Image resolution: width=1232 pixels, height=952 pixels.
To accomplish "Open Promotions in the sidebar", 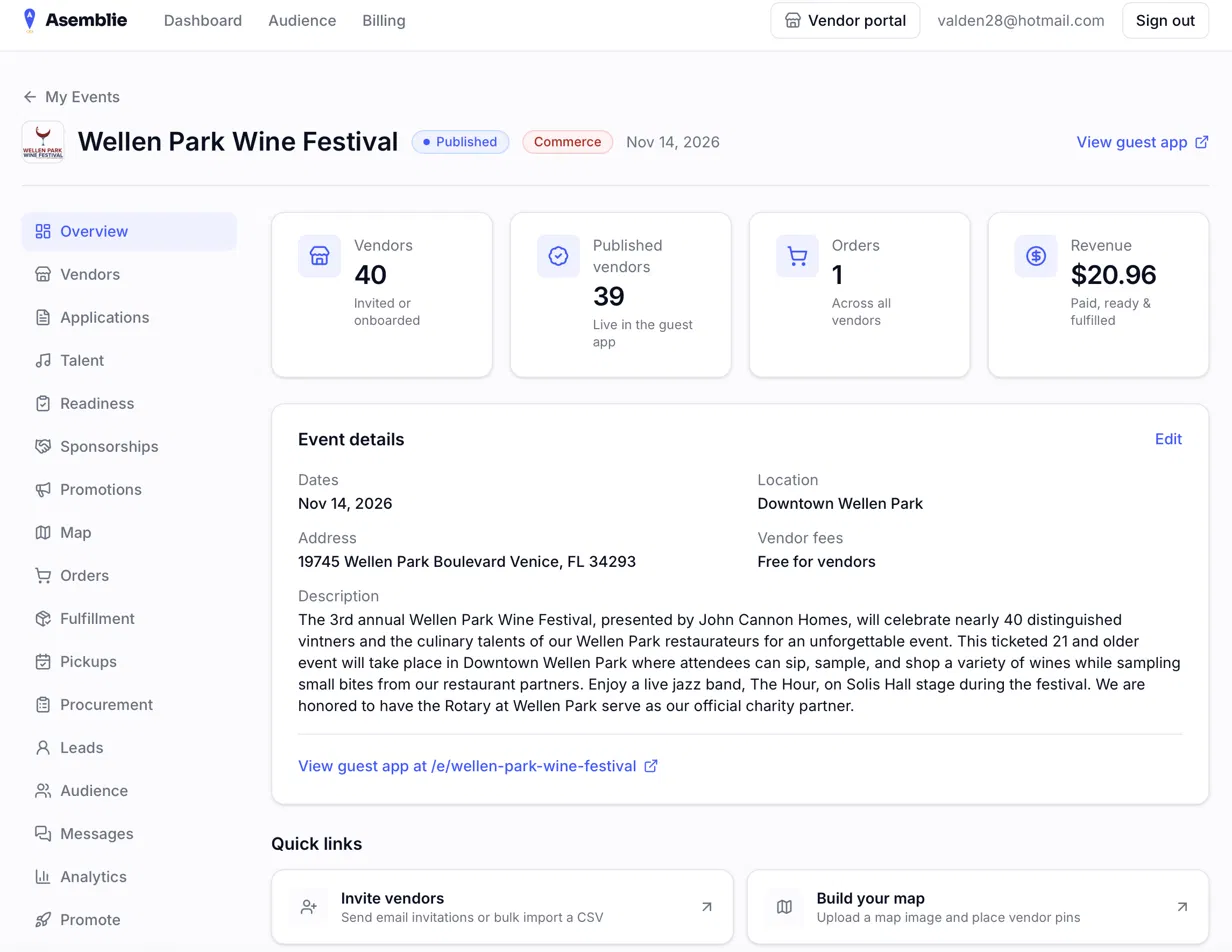I will (129, 489).
